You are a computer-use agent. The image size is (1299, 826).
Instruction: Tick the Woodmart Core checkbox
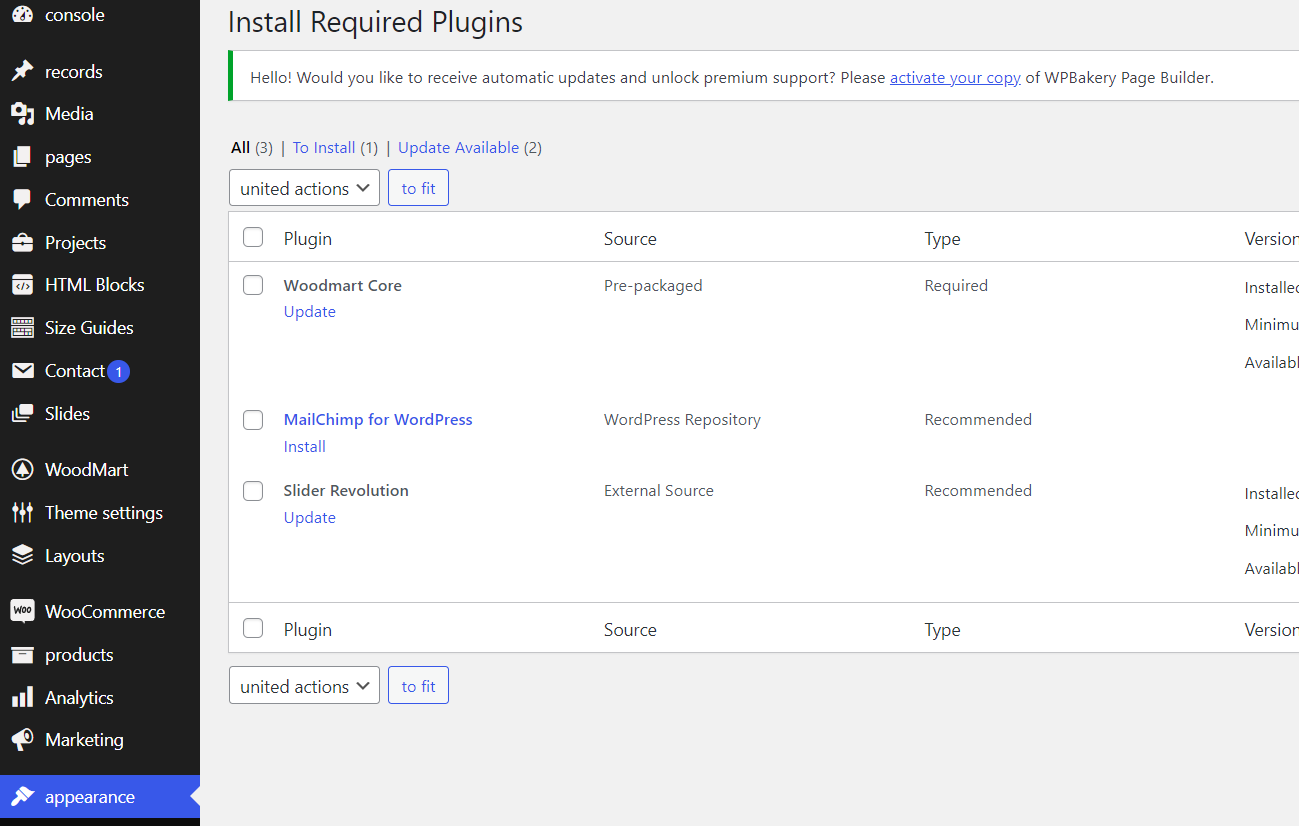coord(253,285)
